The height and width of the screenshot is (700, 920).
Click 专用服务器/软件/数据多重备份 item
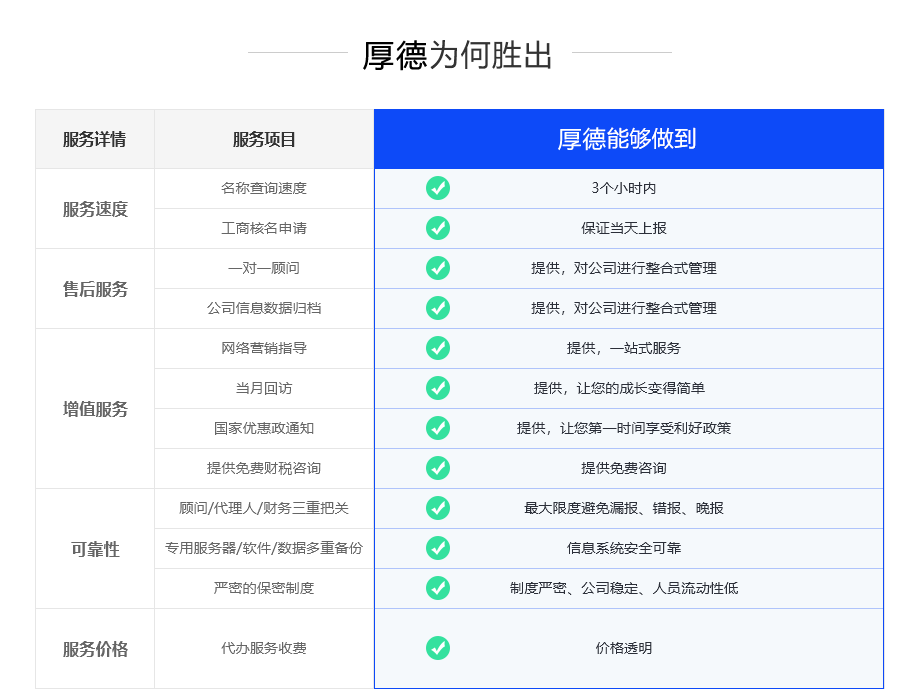pos(264,548)
